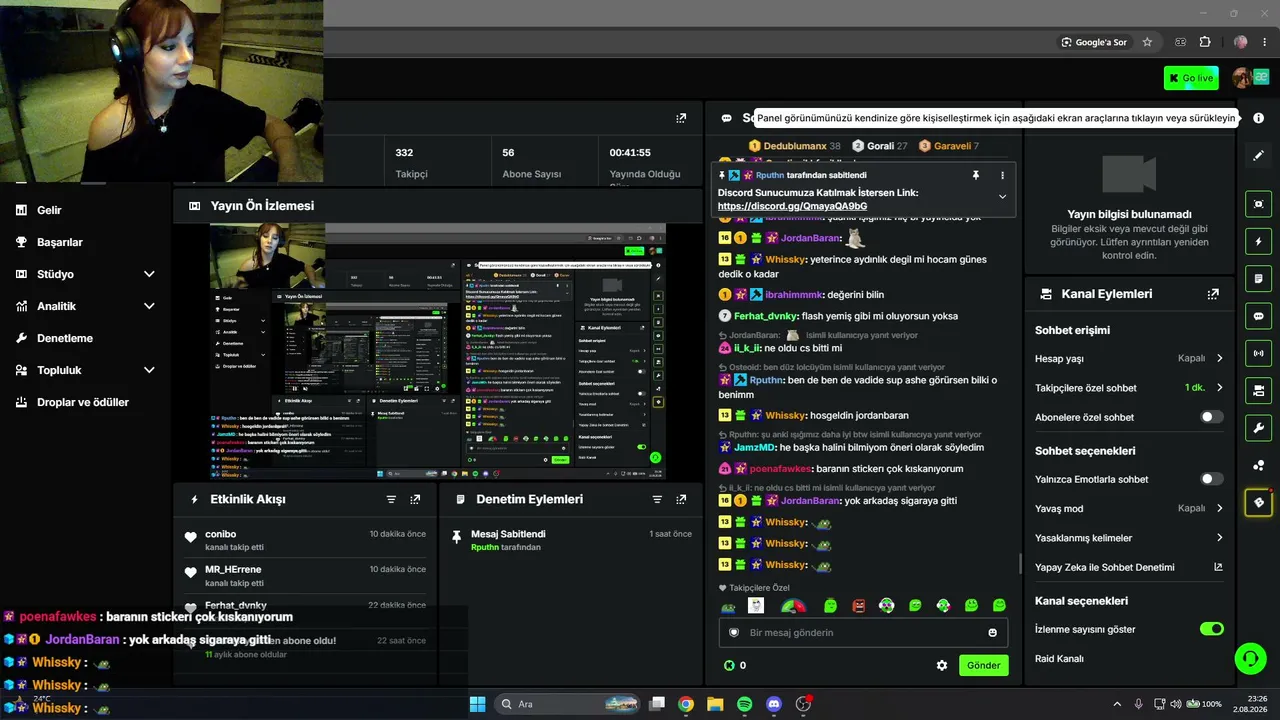Open the pinned message three-dot menu

(1002, 175)
